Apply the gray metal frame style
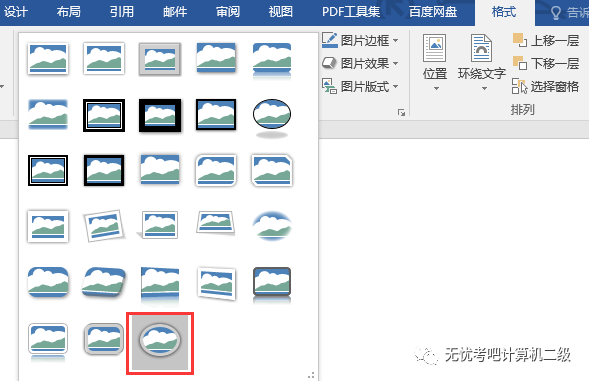Screen dimensions: 589x381 (160, 59)
